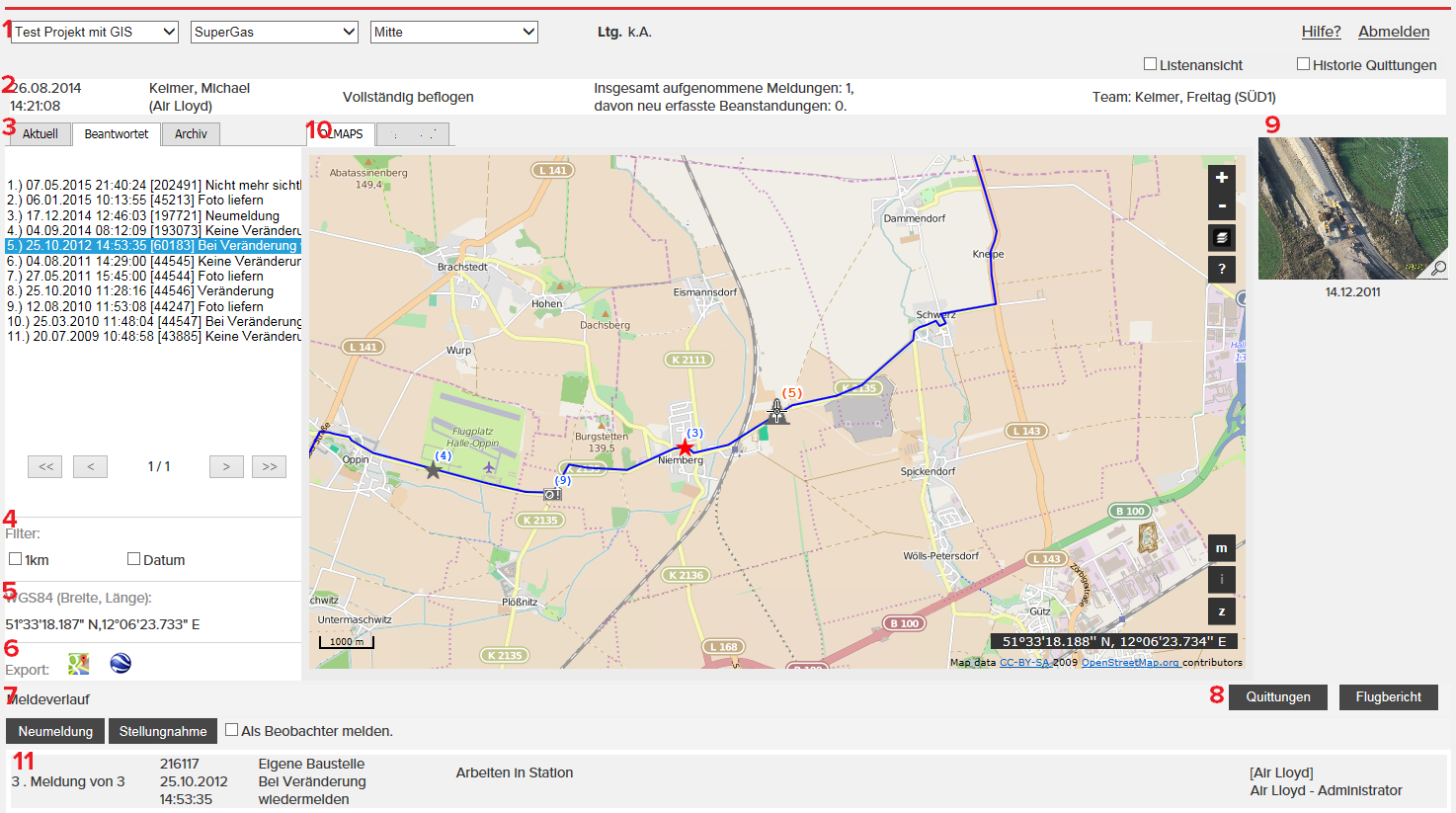This screenshot has height=813, width=1456.
Task: Open the aerial photo thumbnail dated 14.12.2011
Action: (1353, 208)
